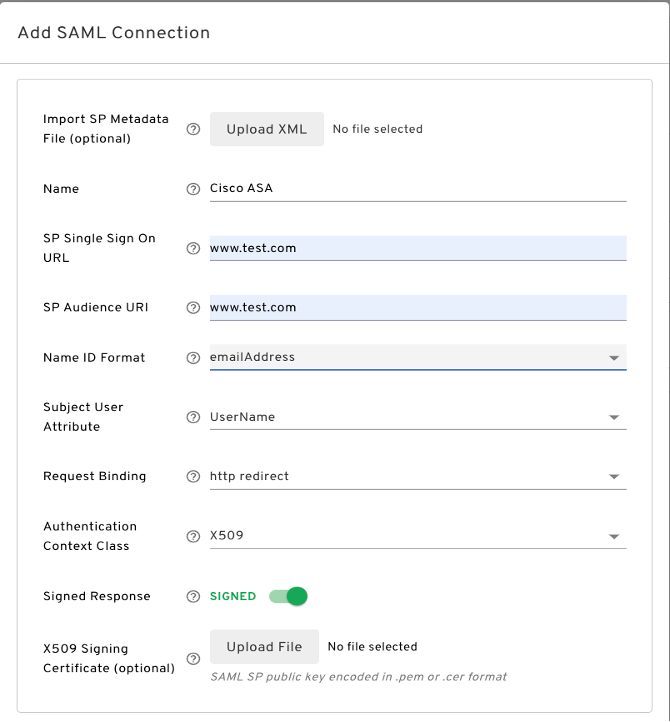
Task: Click the Upload XML button
Action: (x=266, y=129)
